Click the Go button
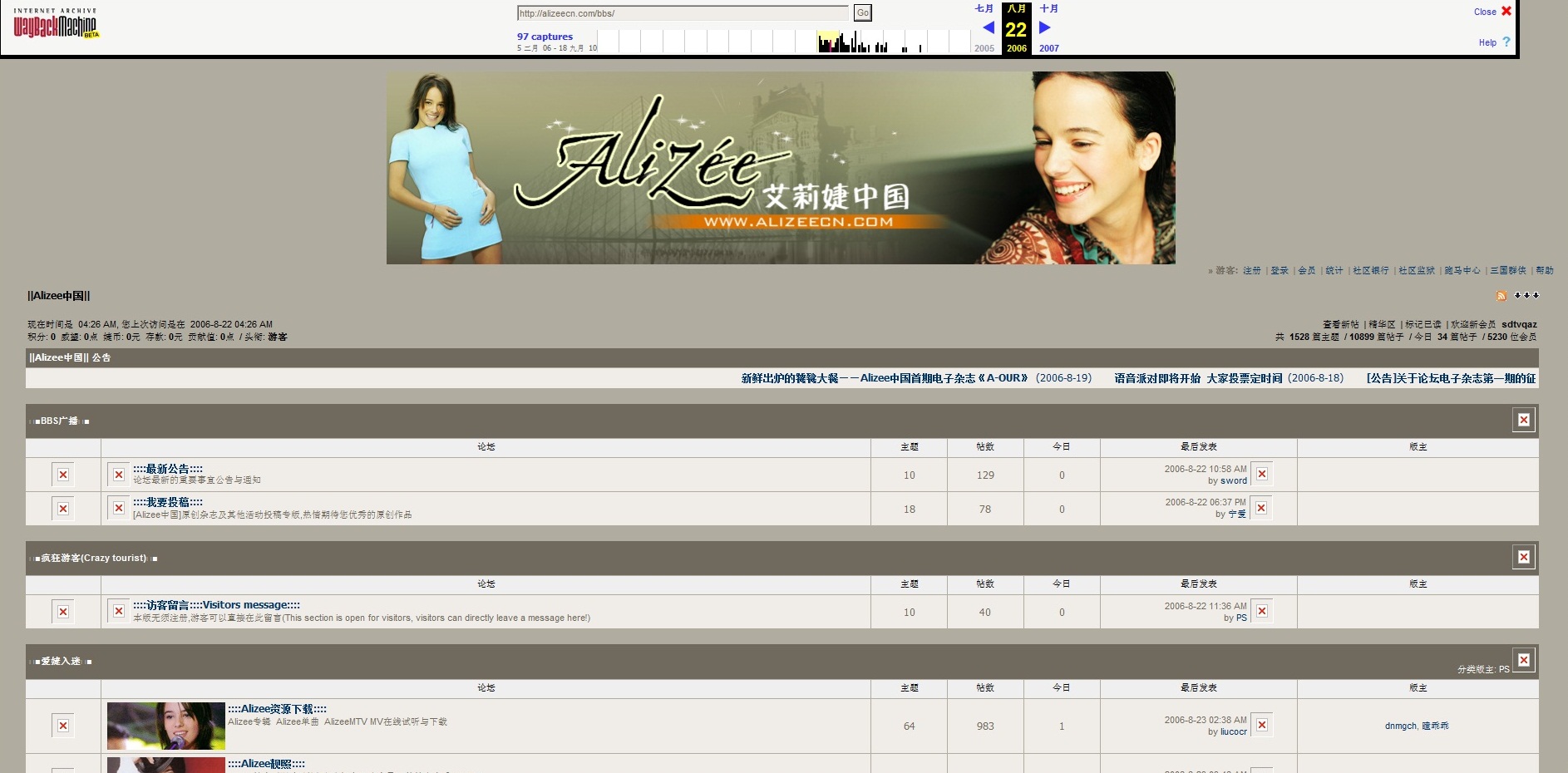Image resolution: width=1568 pixels, height=773 pixels. click(863, 12)
